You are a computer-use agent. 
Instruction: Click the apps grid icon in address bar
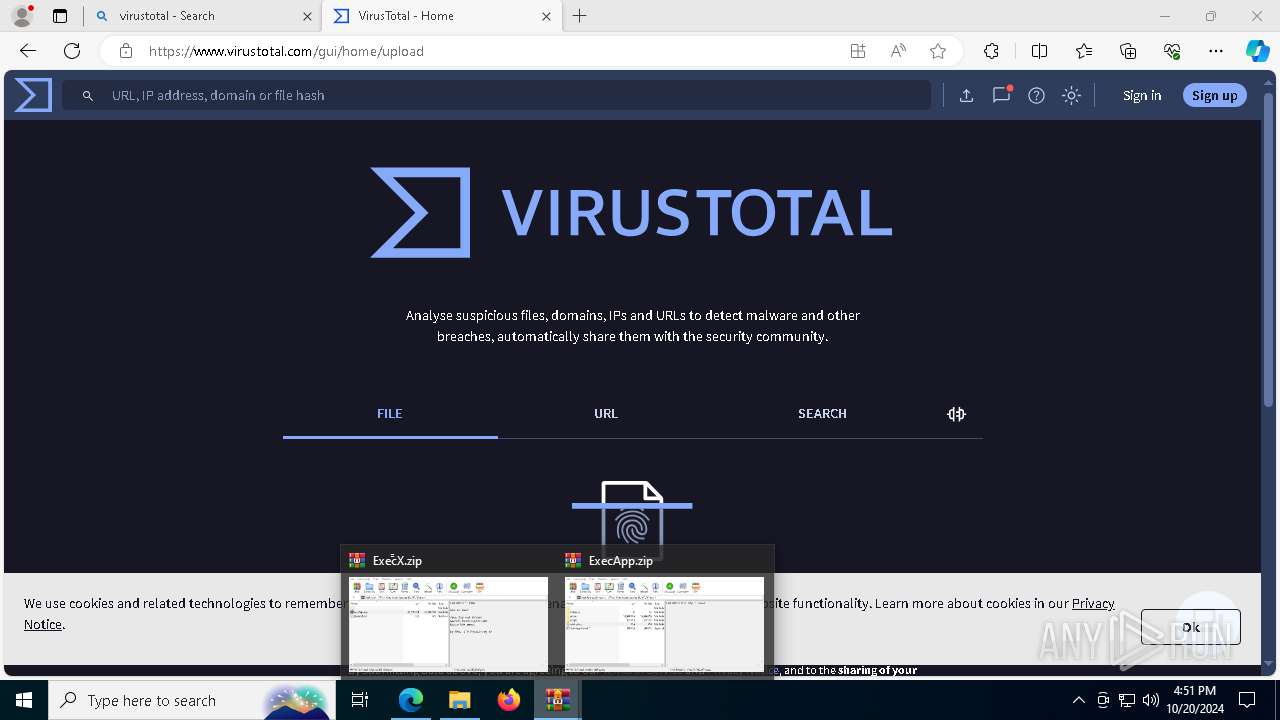[858, 51]
